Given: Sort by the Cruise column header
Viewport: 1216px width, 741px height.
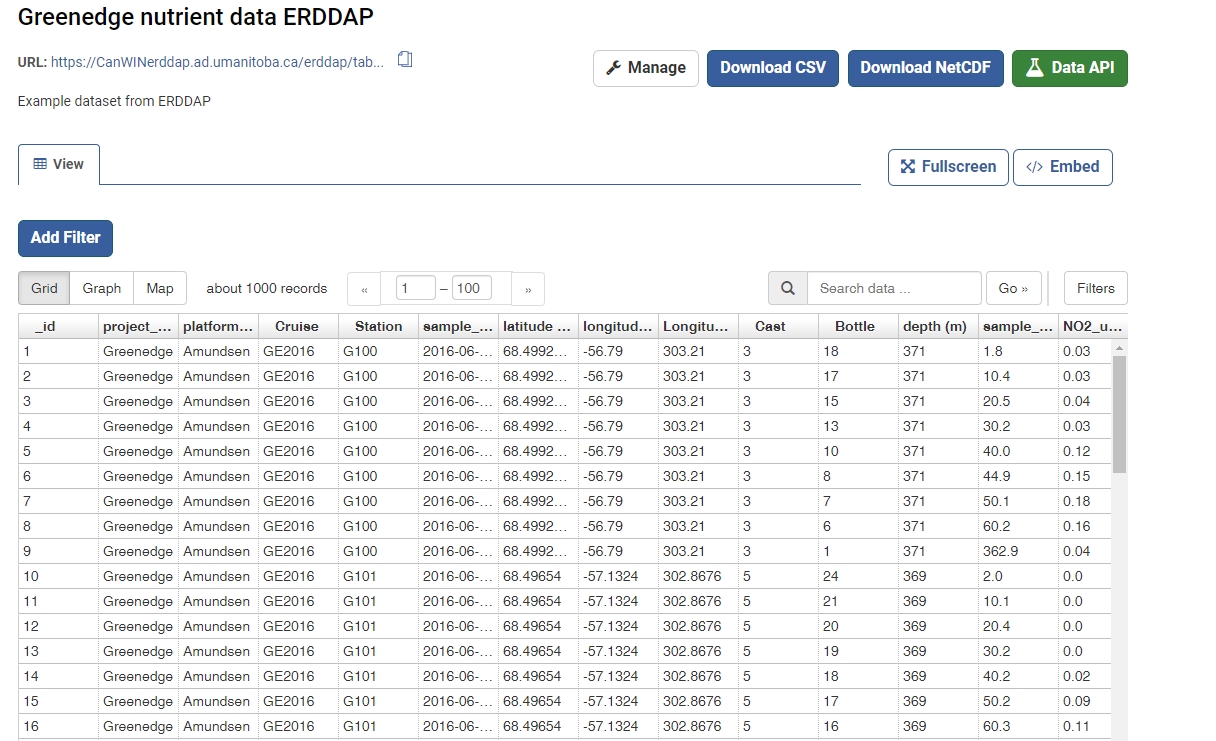Looking at the screenshot, I should (297, 326).
